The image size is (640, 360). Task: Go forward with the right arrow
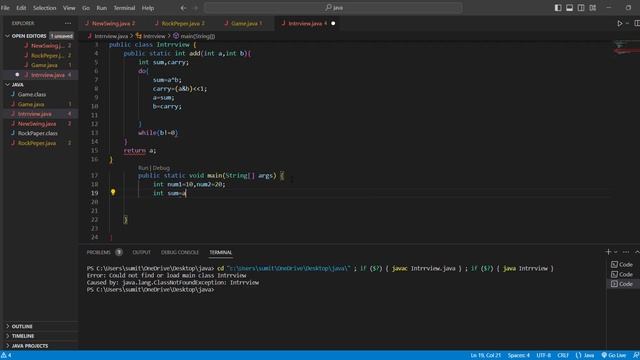pyautogui.click(x=196, y=8)
